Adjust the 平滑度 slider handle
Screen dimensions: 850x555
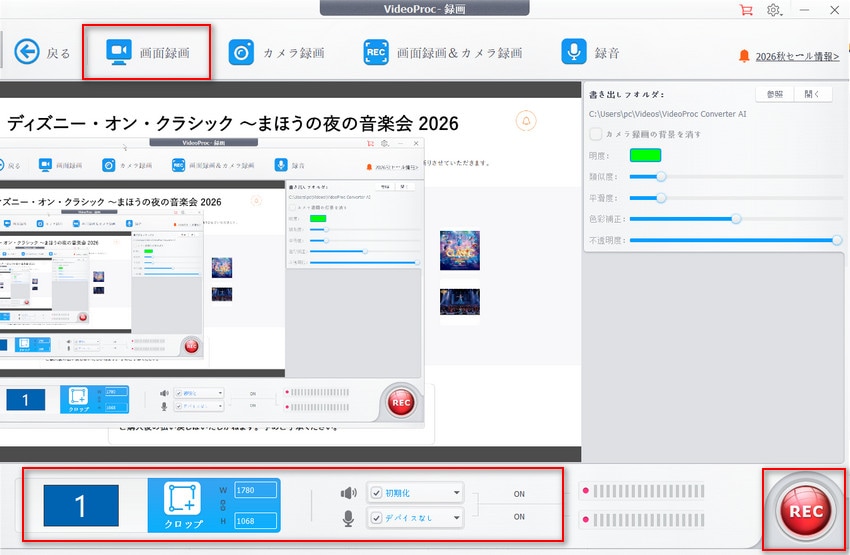(x=661, y=198)
